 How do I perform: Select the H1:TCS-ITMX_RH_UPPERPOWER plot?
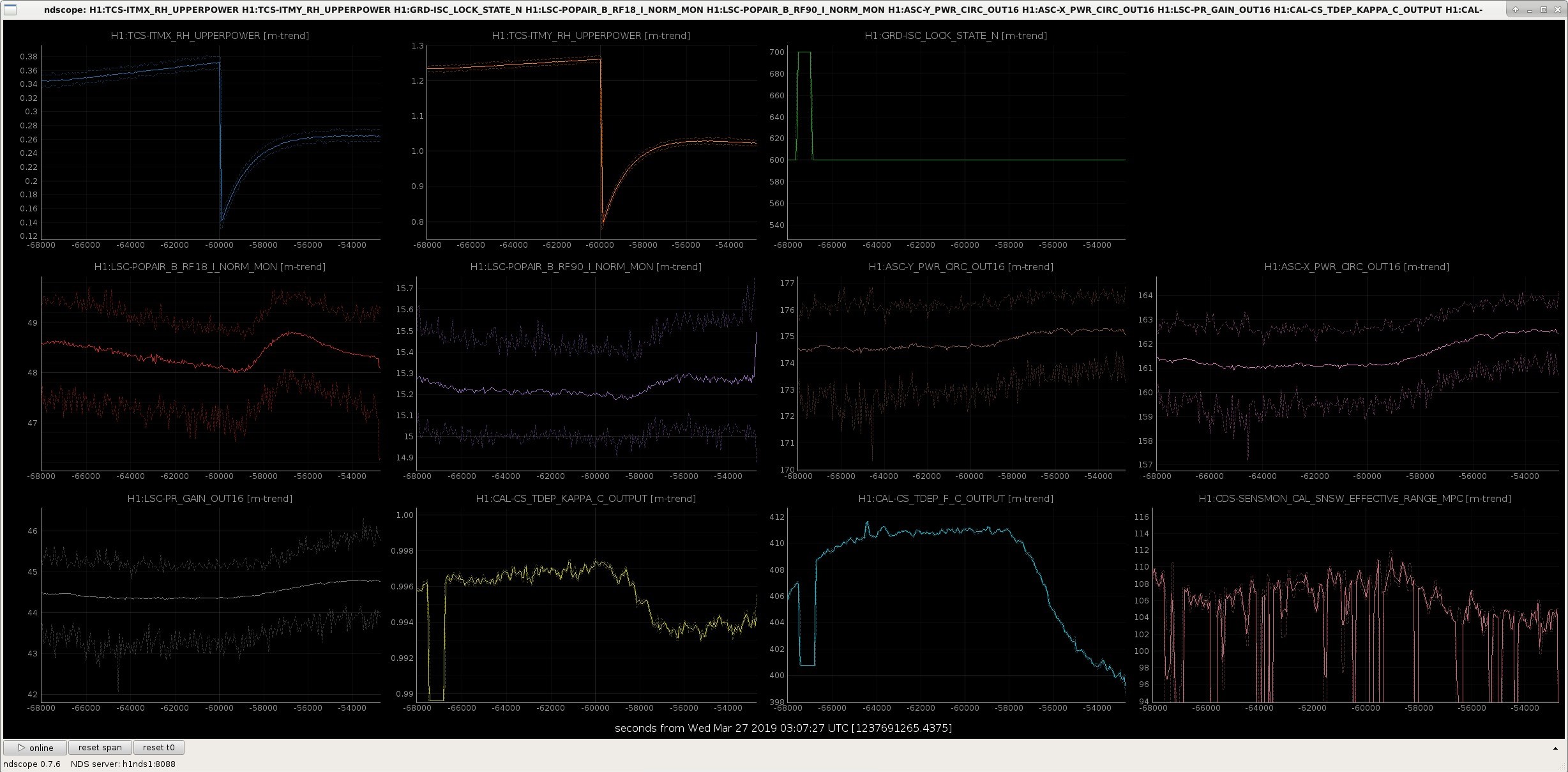[211, 142]
